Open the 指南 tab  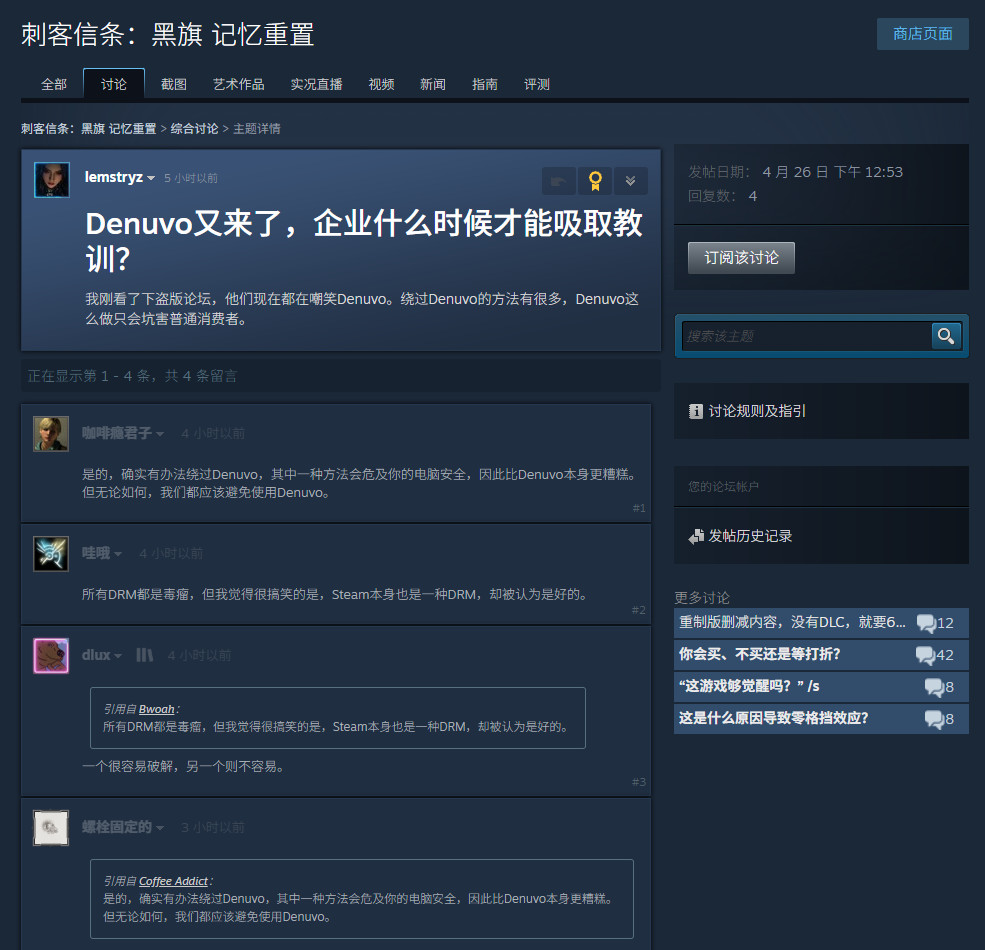485,84
